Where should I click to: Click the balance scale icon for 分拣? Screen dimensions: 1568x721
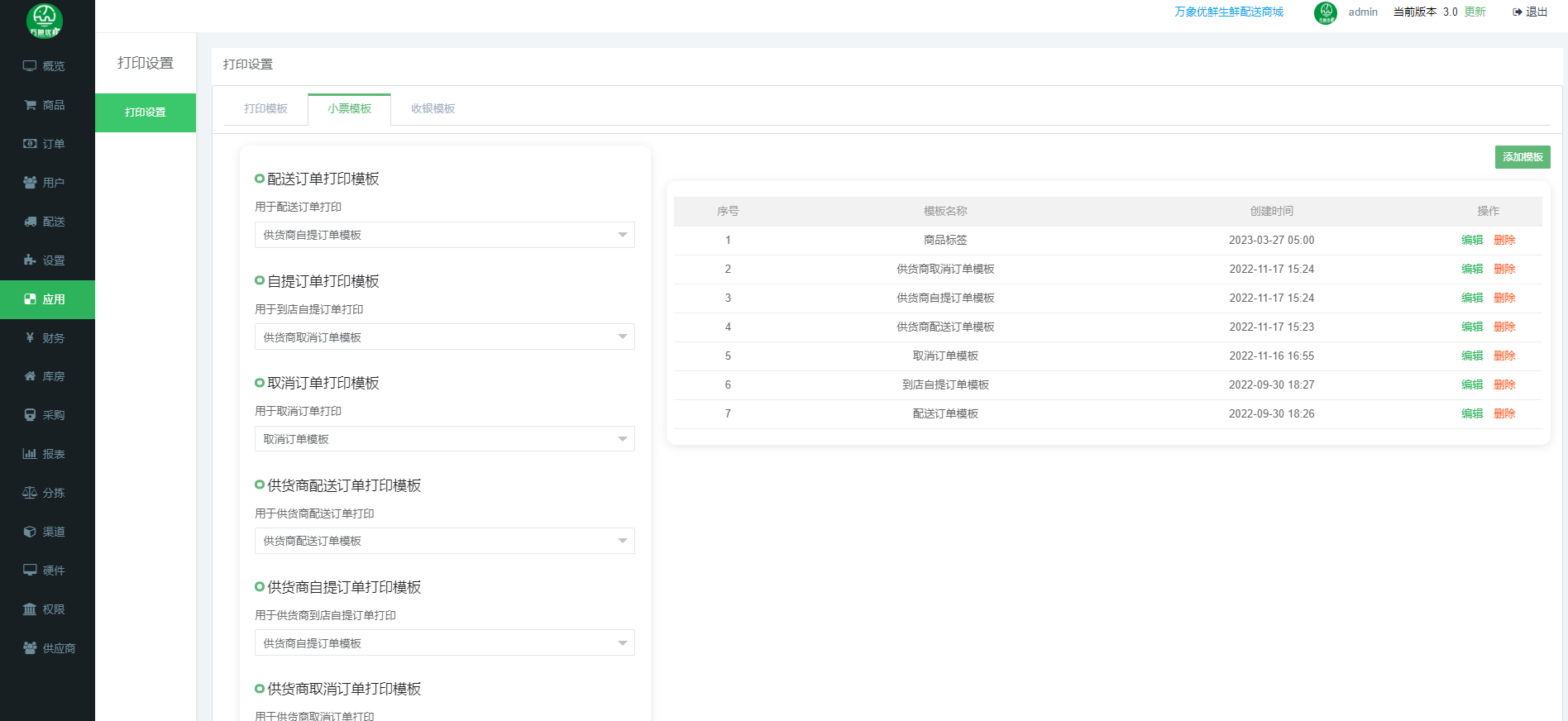click(30, 493)
